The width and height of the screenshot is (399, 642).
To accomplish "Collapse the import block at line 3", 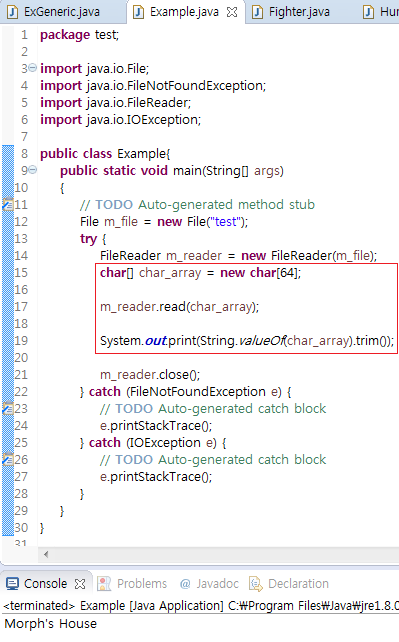I will (33, 68).
